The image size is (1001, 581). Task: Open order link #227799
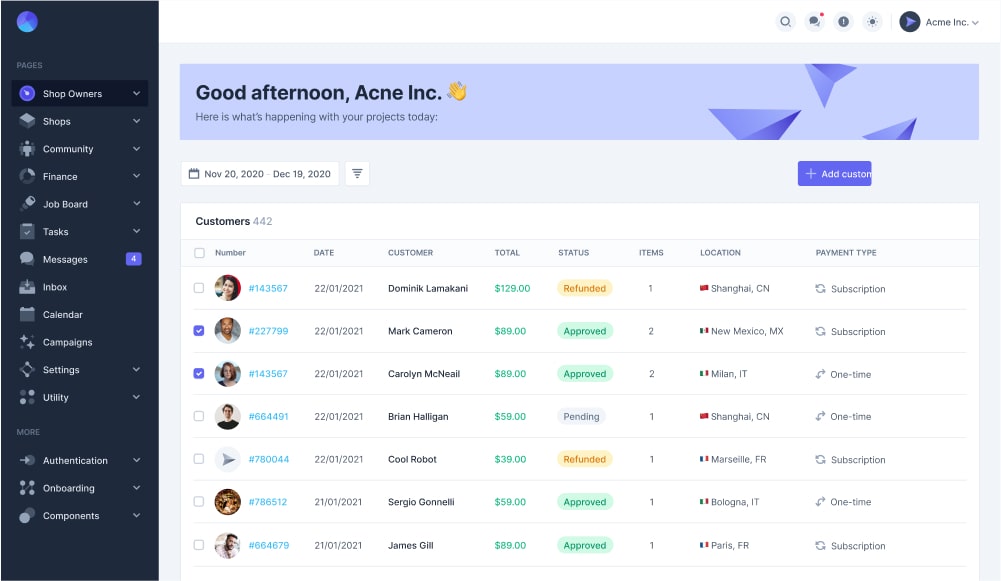pos(268,331)
